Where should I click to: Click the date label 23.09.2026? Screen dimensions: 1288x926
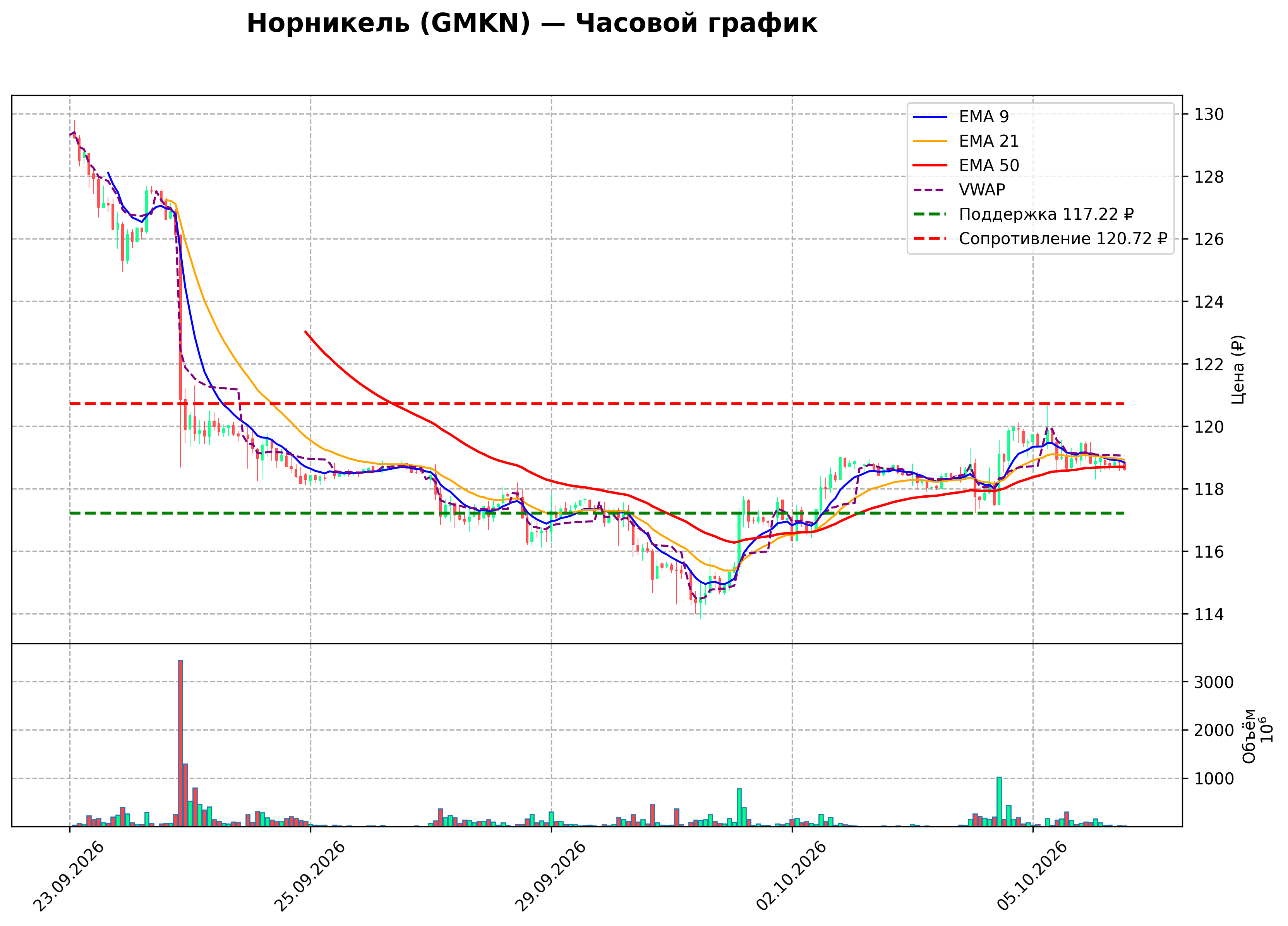(x=68, y=876)
